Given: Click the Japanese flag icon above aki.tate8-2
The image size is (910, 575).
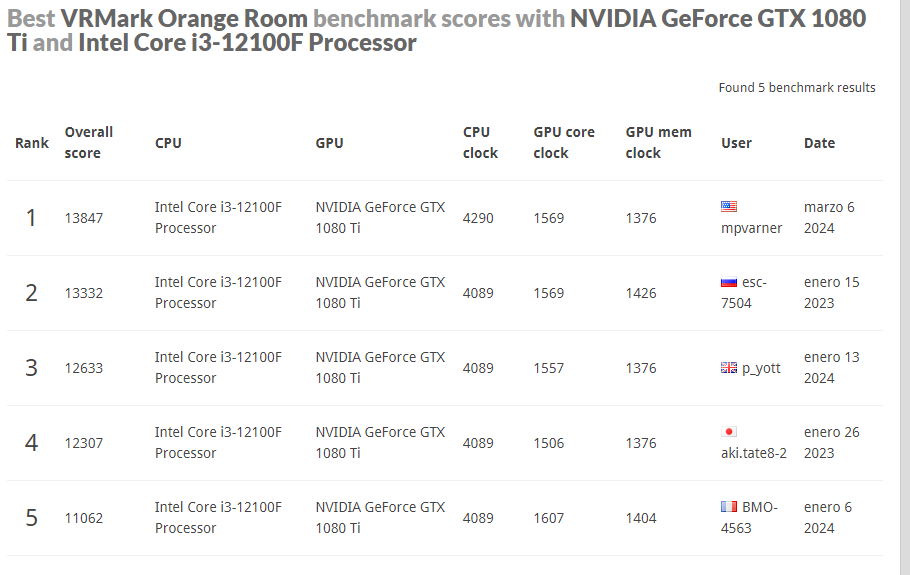Looking at the screenshot, I should [x=729, y=432].
